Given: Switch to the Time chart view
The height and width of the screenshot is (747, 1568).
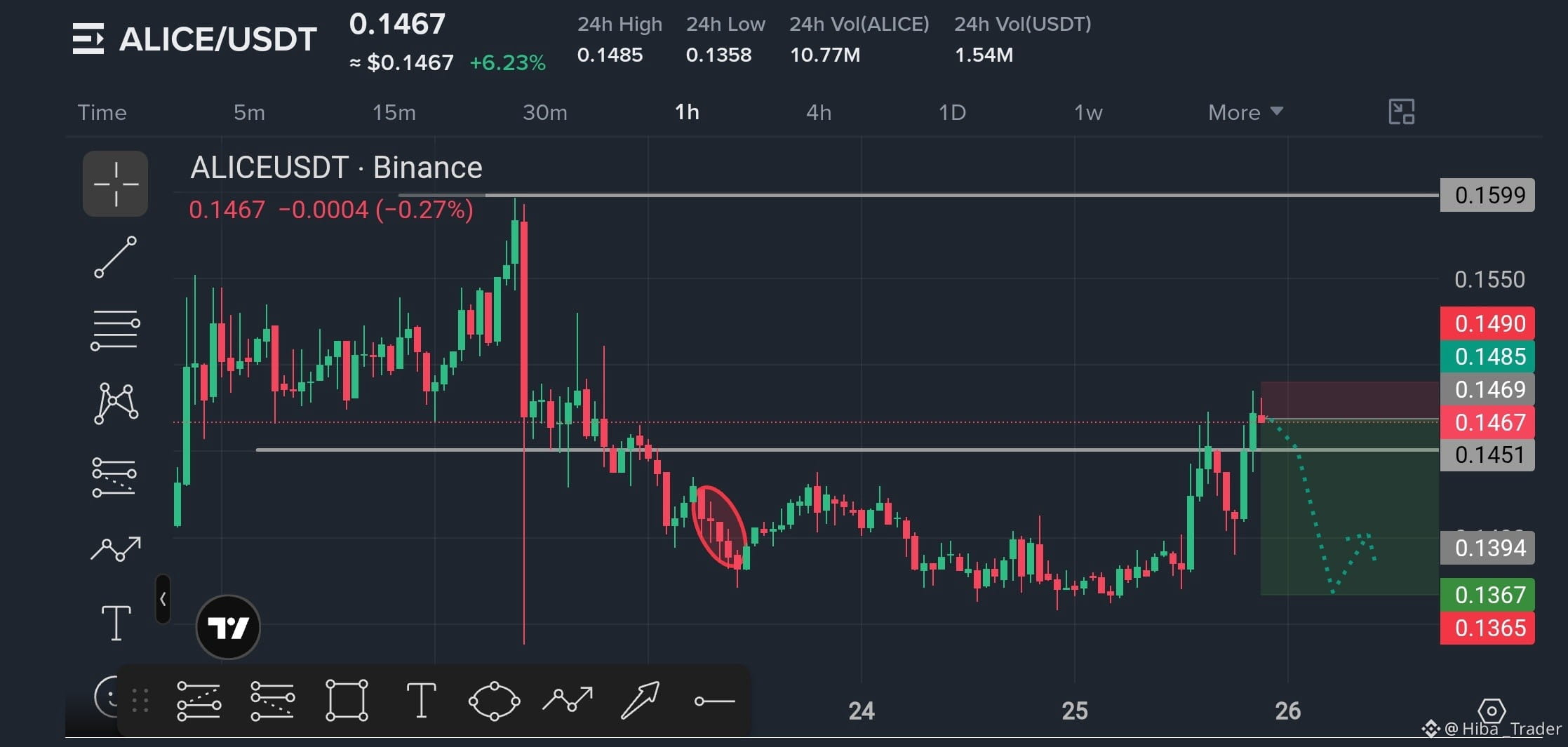Looking at the screenshot, I should (102, 112).
